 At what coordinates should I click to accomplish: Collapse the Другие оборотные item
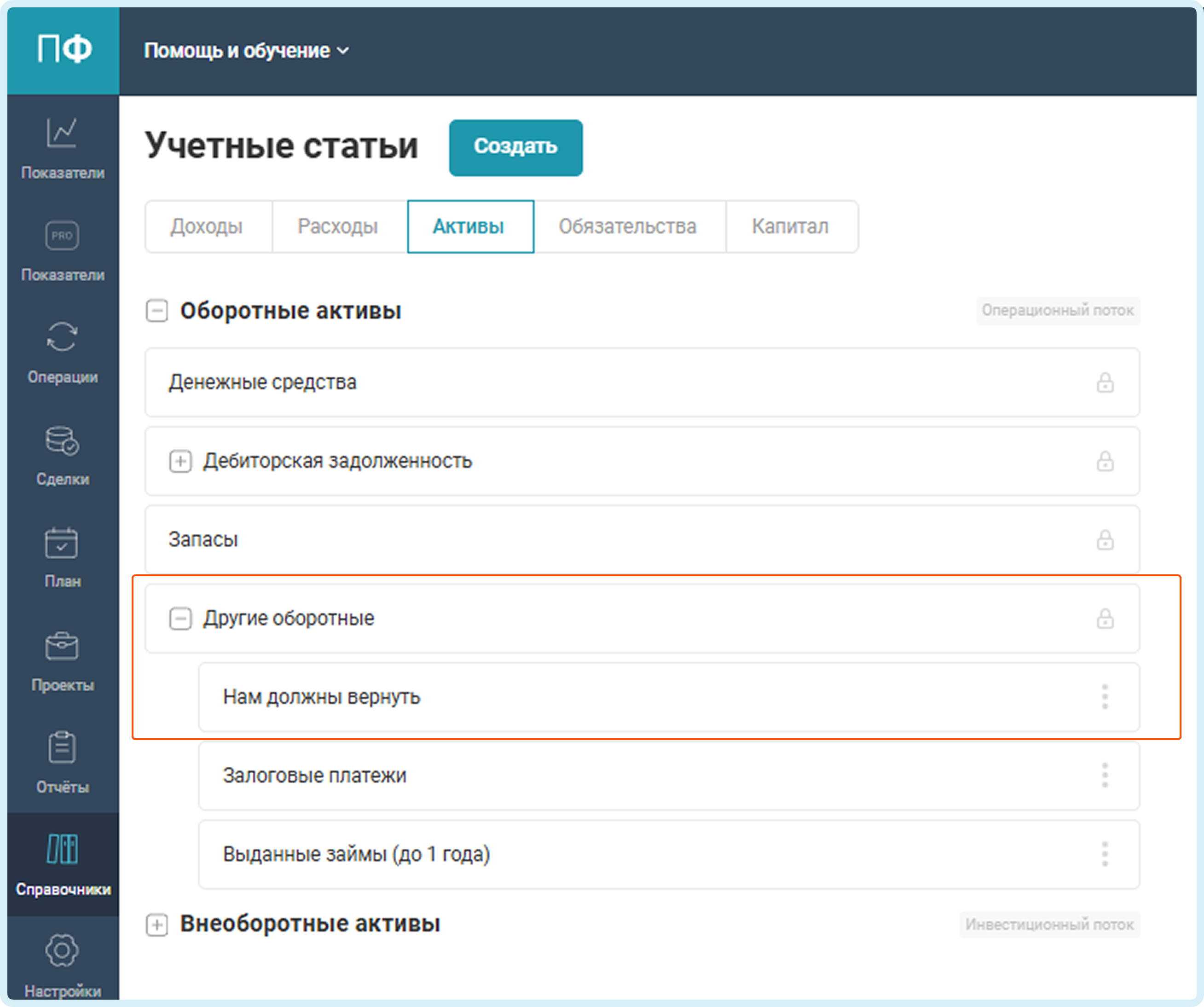pyautogui.click(x=180, y=619)
